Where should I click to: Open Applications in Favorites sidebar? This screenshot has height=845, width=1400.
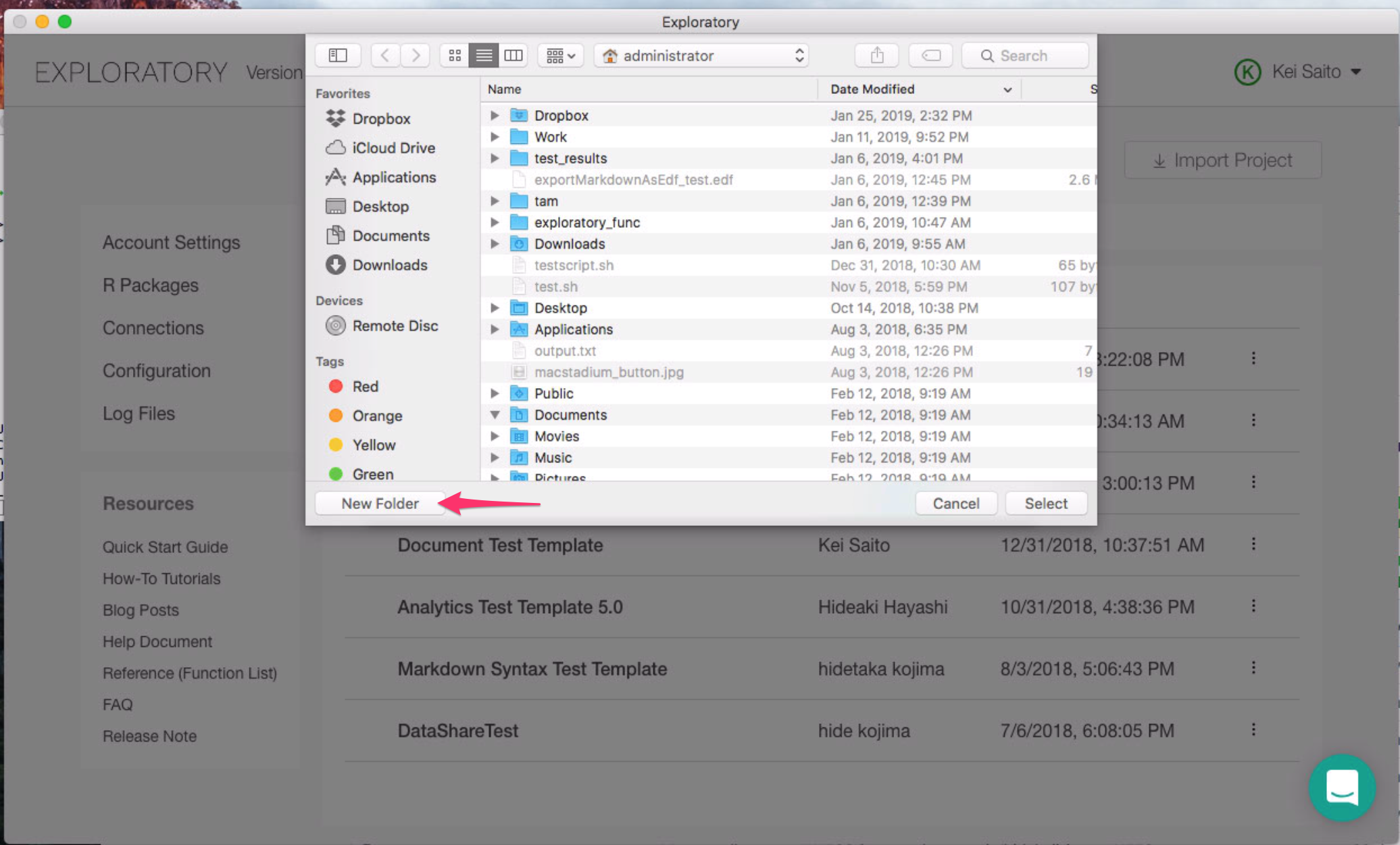pyautogui.click(x=380, y=177)
